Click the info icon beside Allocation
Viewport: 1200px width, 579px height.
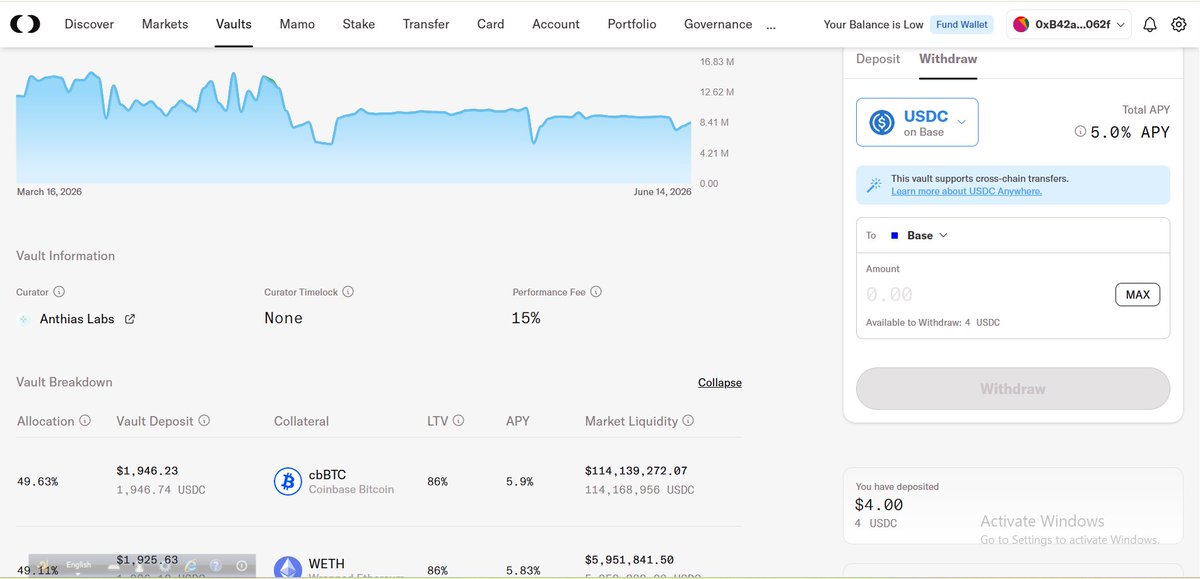tap(85, 421)
